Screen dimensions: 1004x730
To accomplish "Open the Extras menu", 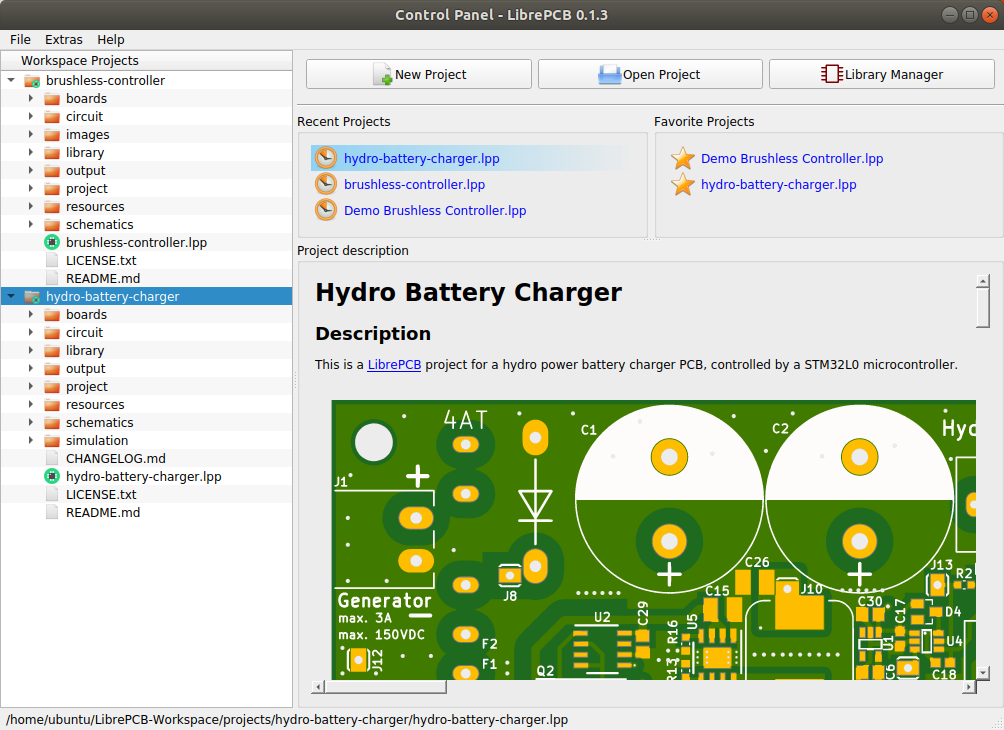I will click(x=64, y=40).
